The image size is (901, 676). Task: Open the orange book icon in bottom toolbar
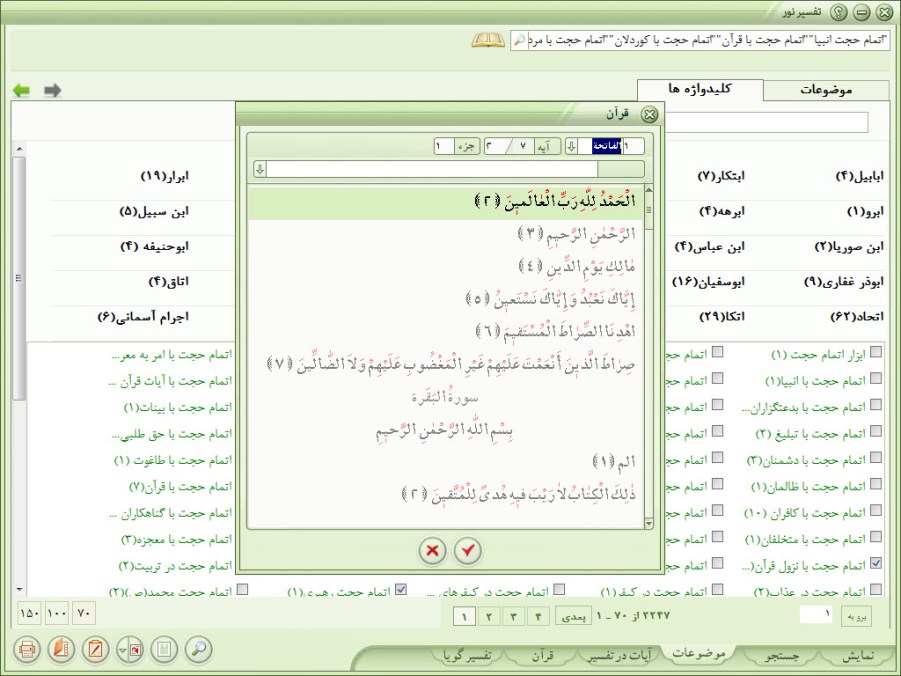(61, 650)
